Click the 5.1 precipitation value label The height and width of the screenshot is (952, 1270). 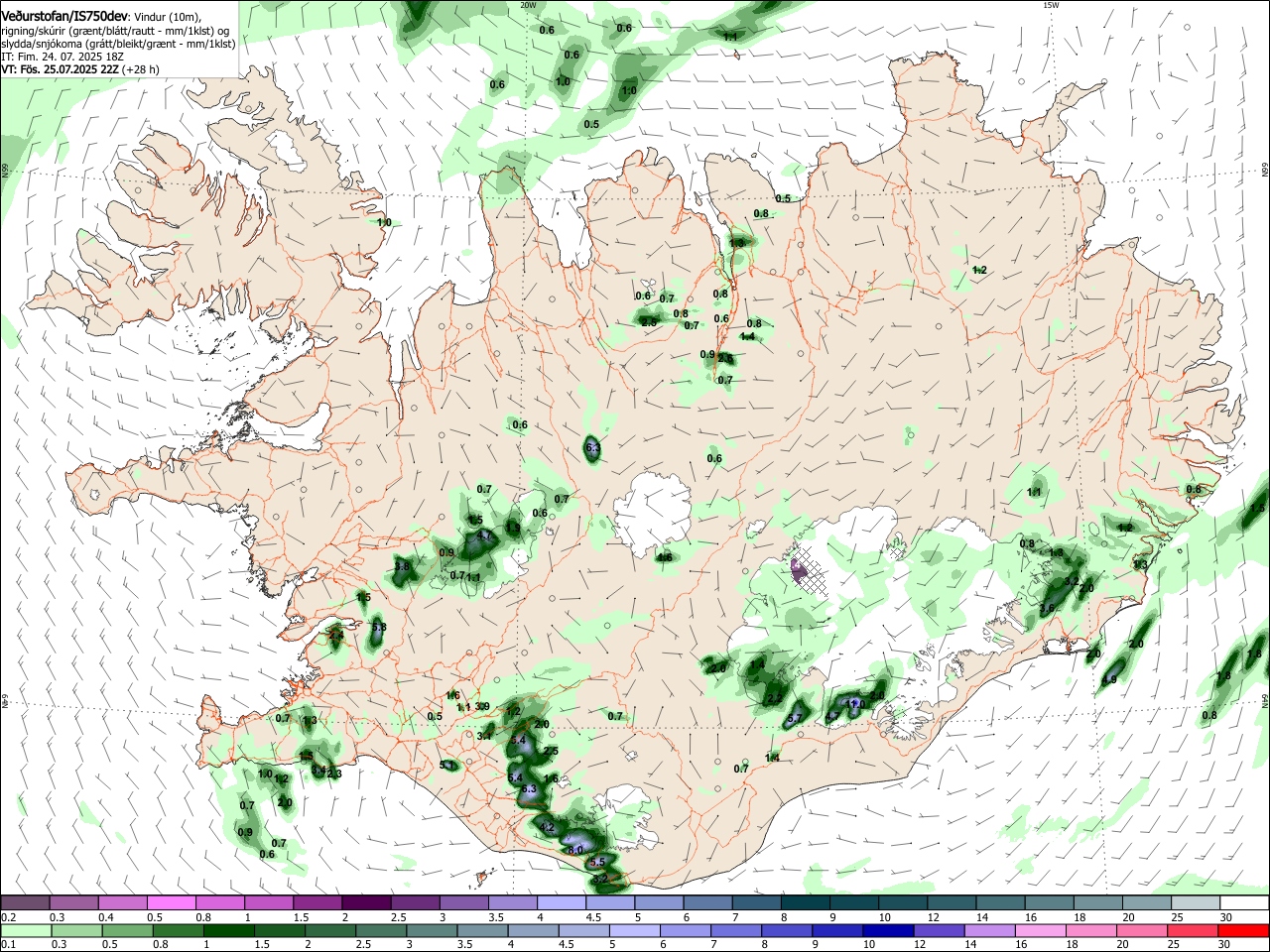point(446,766)
